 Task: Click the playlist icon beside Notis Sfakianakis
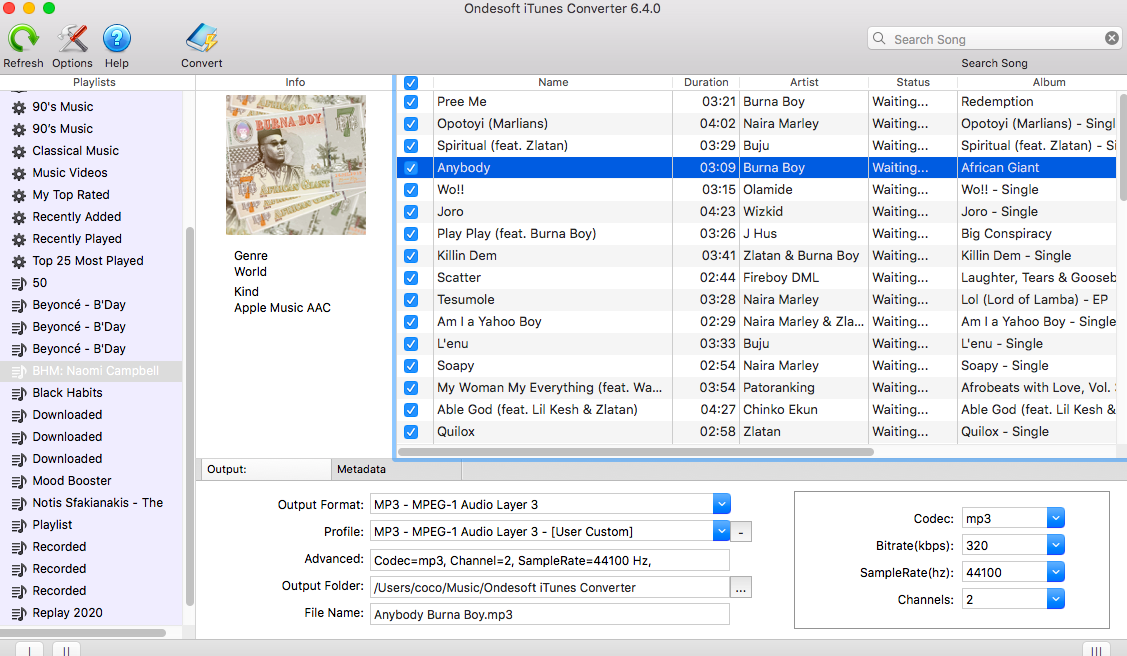click(x=19, y=503)
